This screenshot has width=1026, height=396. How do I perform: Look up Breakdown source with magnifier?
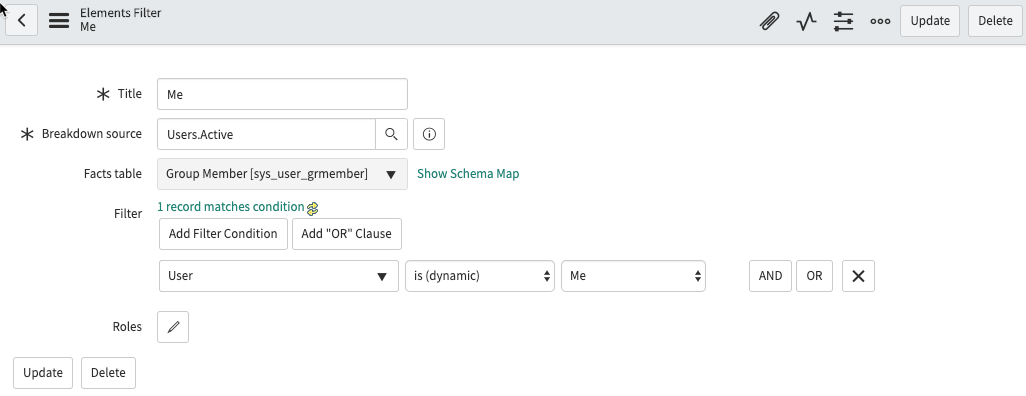[391, 134]
